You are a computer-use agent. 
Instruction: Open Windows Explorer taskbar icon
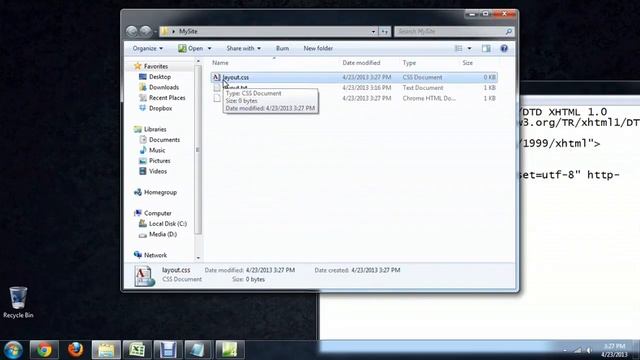pyautogui.click(x=106, y=350)
